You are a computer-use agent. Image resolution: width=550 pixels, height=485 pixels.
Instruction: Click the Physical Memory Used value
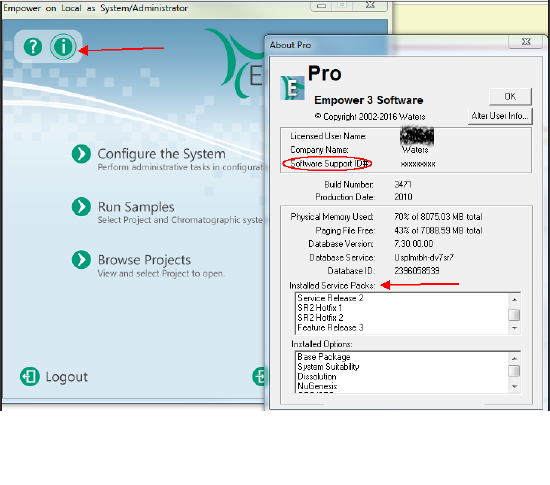click(x=438, y=217)
